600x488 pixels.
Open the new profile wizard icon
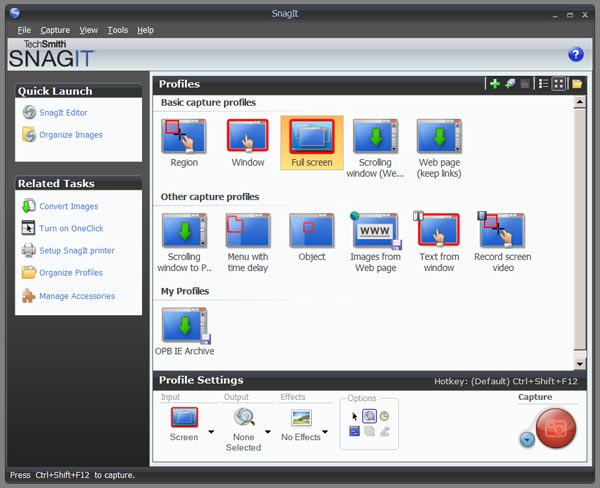coord(510,84)
